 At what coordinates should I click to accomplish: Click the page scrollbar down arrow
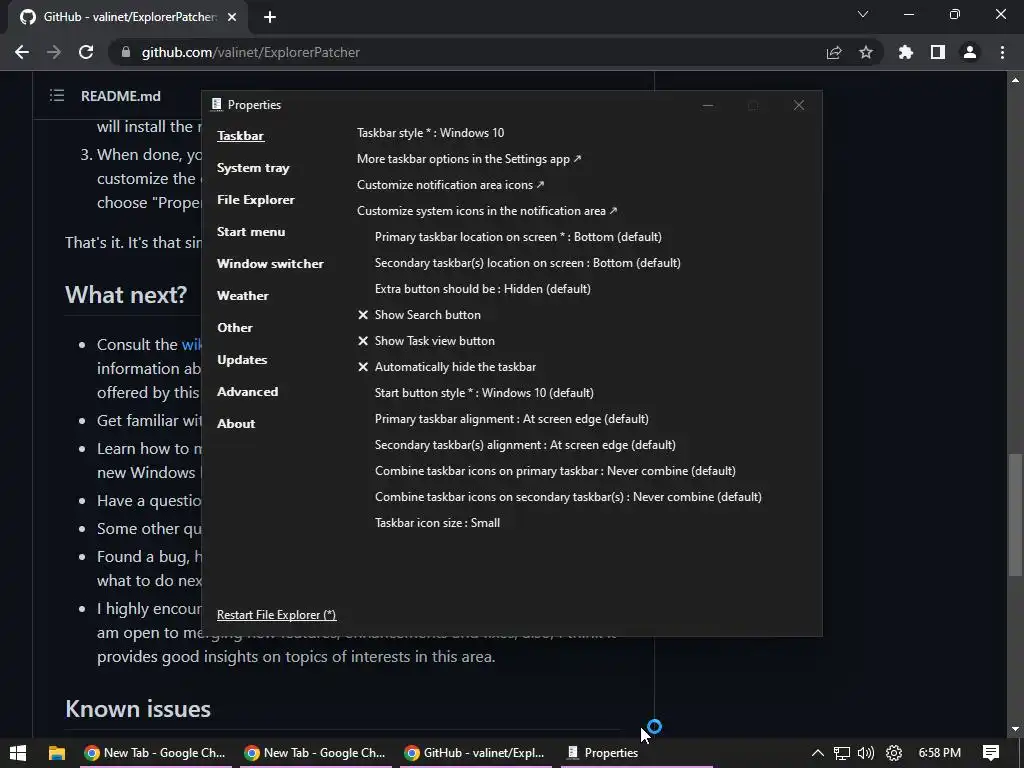pos(1015,729)
